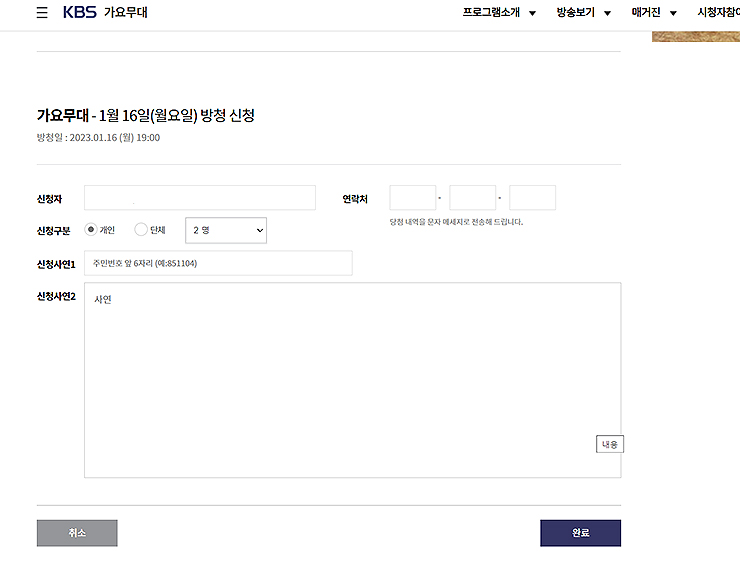This screenshot has height=565, width=740.
Task: Click the middle 연락처 phone field
Action: click(472, 198)
